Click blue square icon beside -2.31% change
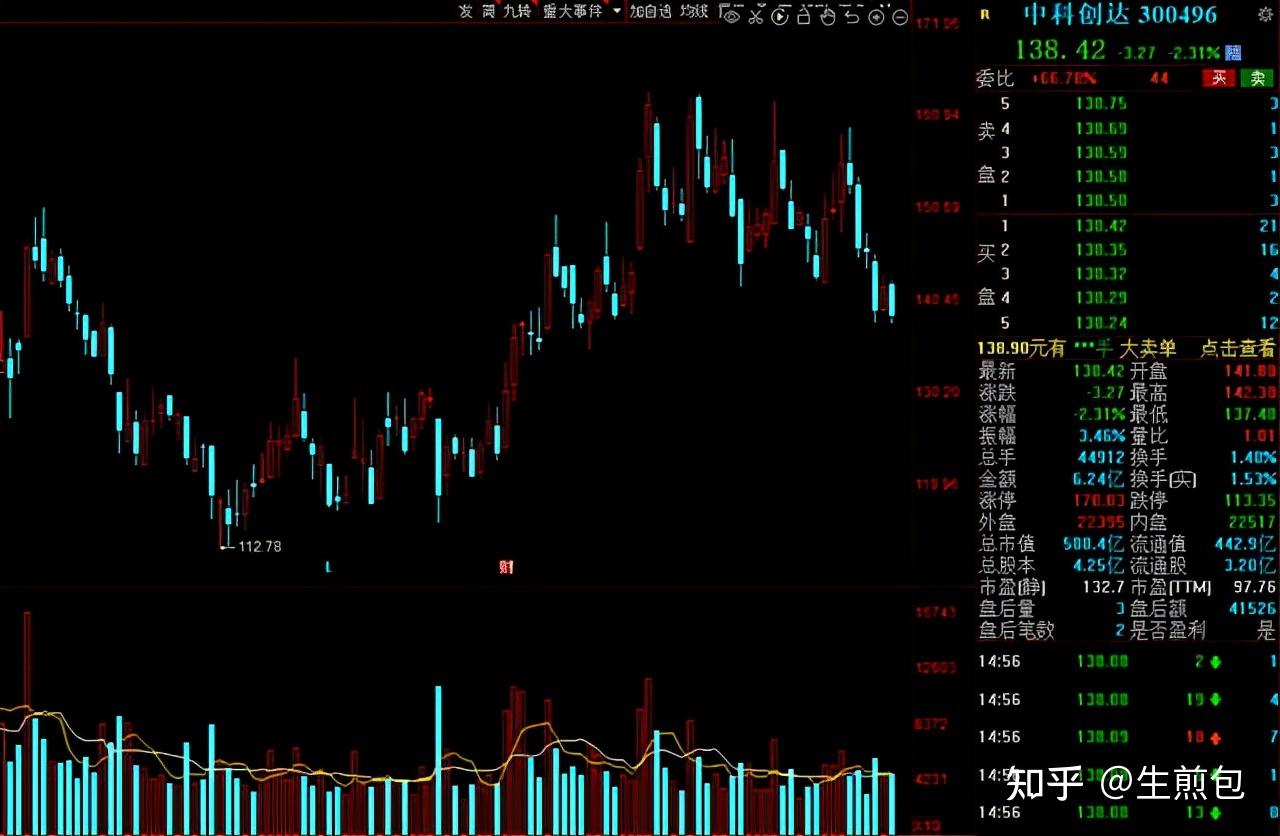The image size is (1280, 836). 1233,51
